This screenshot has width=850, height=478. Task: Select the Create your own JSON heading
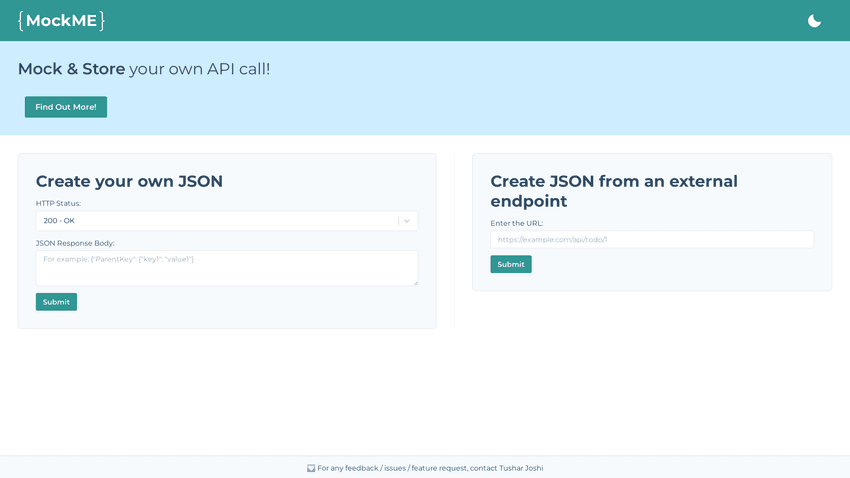[x=129, y=181]
